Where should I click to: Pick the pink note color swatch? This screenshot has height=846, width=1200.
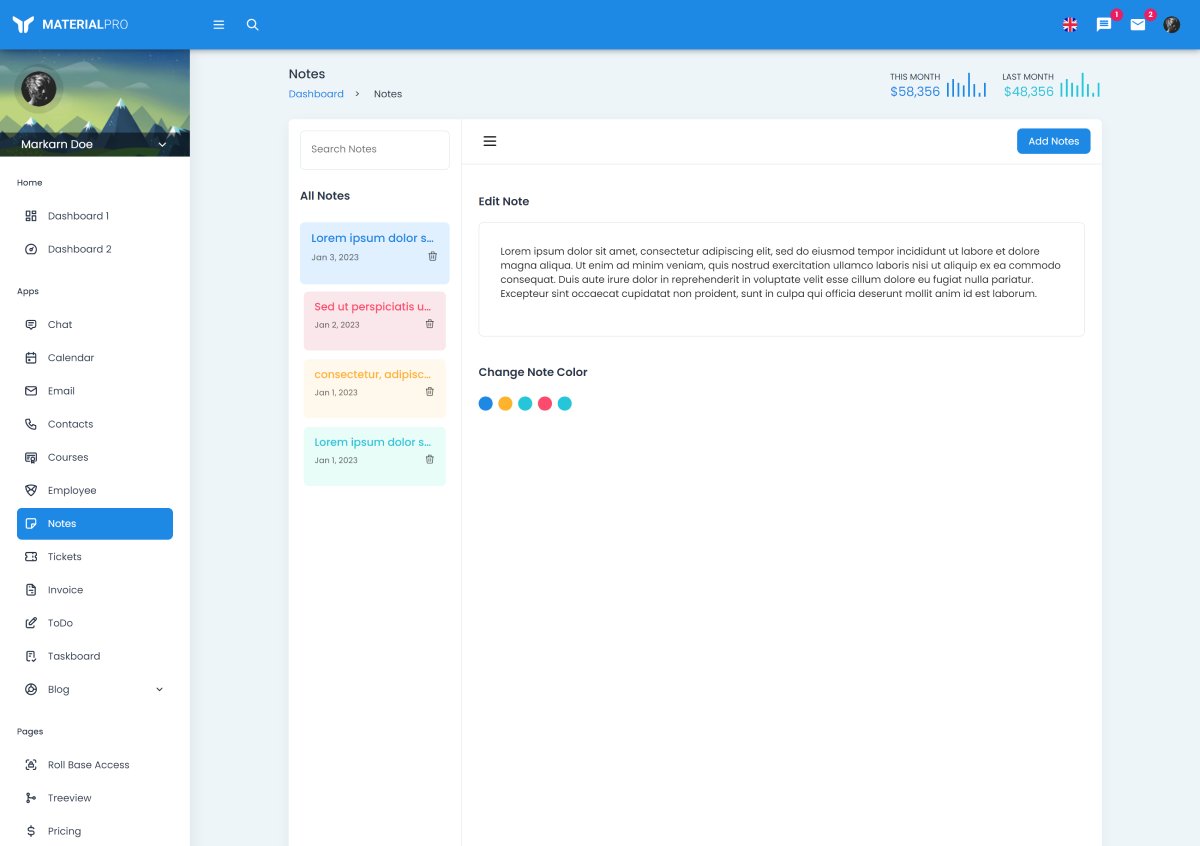[545, 404]
